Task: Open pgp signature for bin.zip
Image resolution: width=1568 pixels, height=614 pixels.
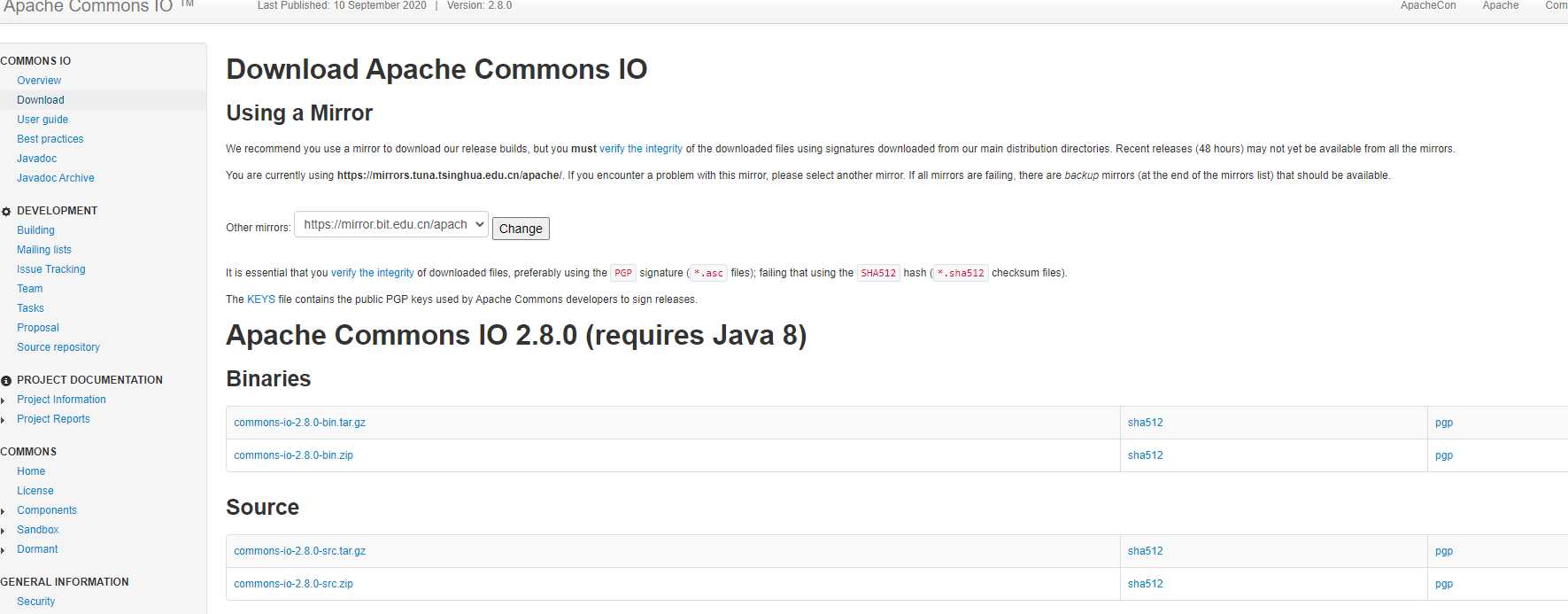Action: click(x=1444, y=455)
